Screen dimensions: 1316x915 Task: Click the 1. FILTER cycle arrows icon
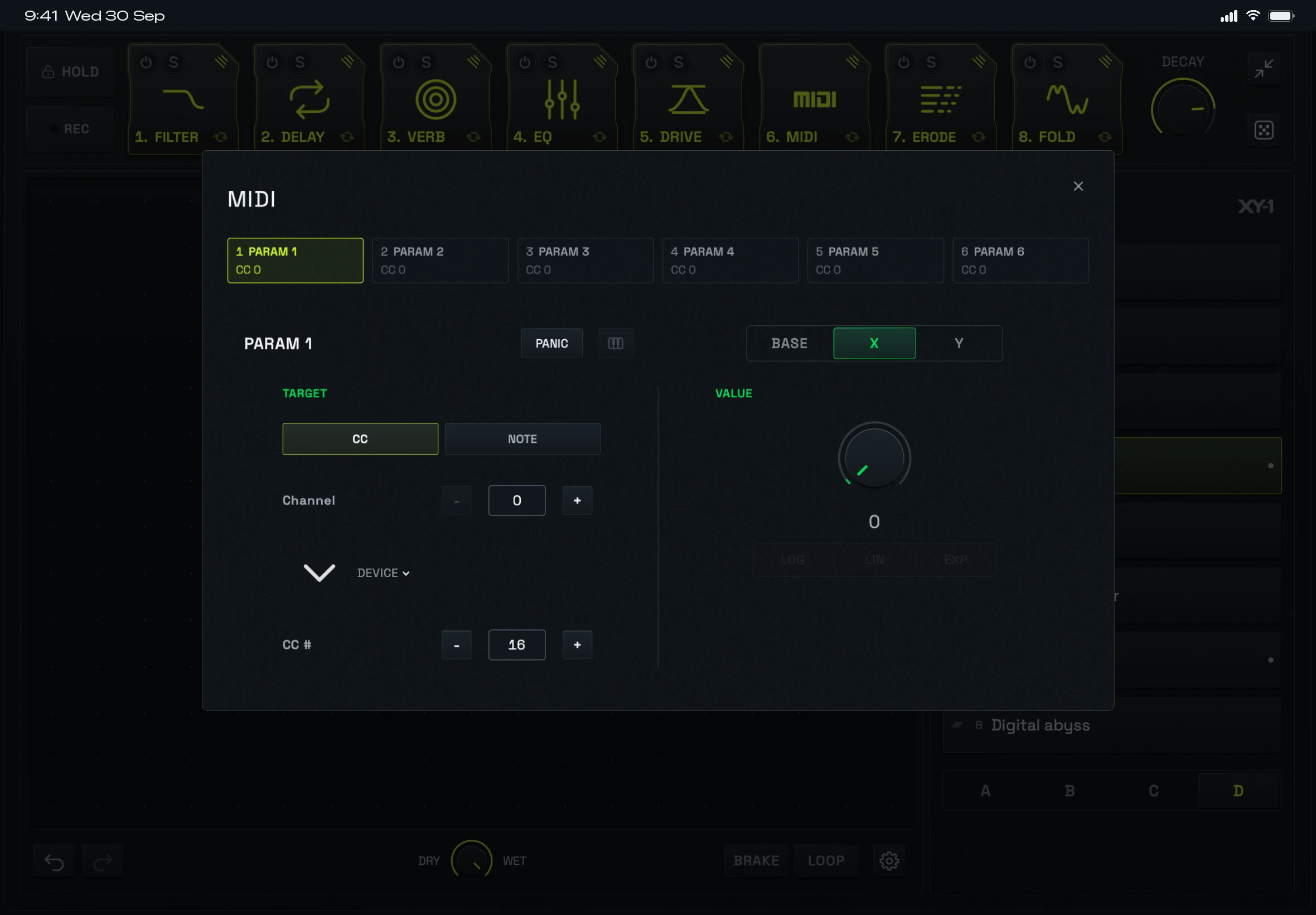coord(221,137)
